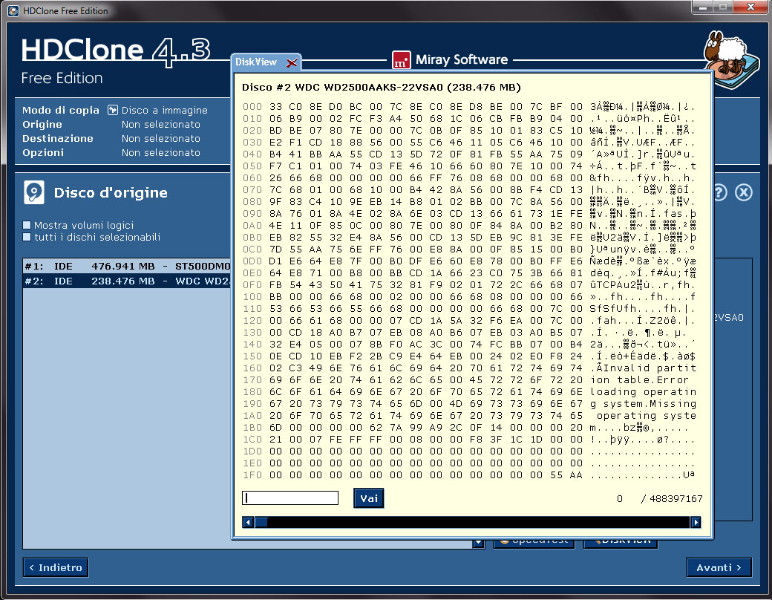
Task: Click hex row offset 000
Action: tap(252, 107)
